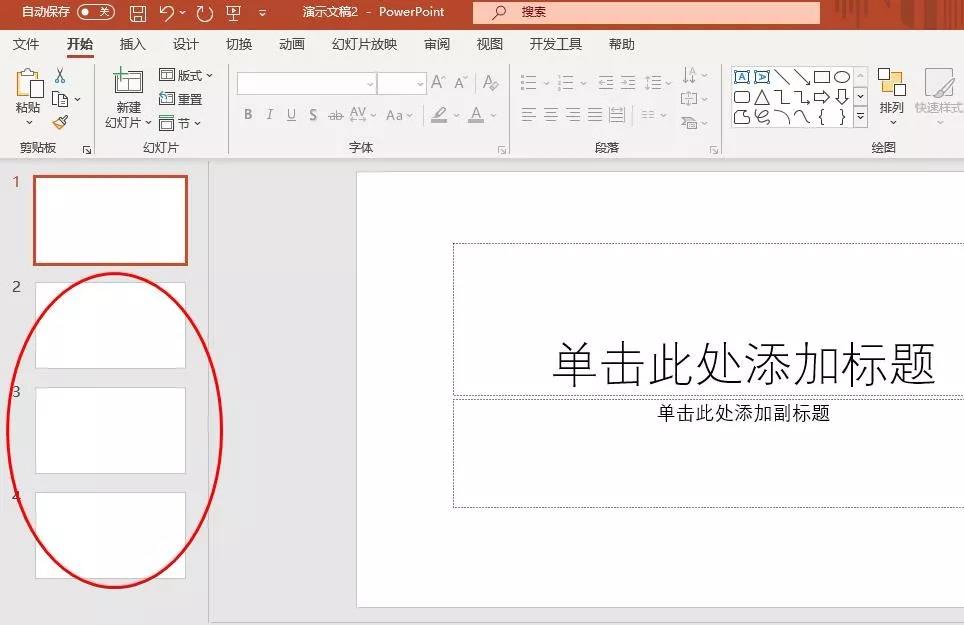Toggle Underline formatting

click(290, 114)
